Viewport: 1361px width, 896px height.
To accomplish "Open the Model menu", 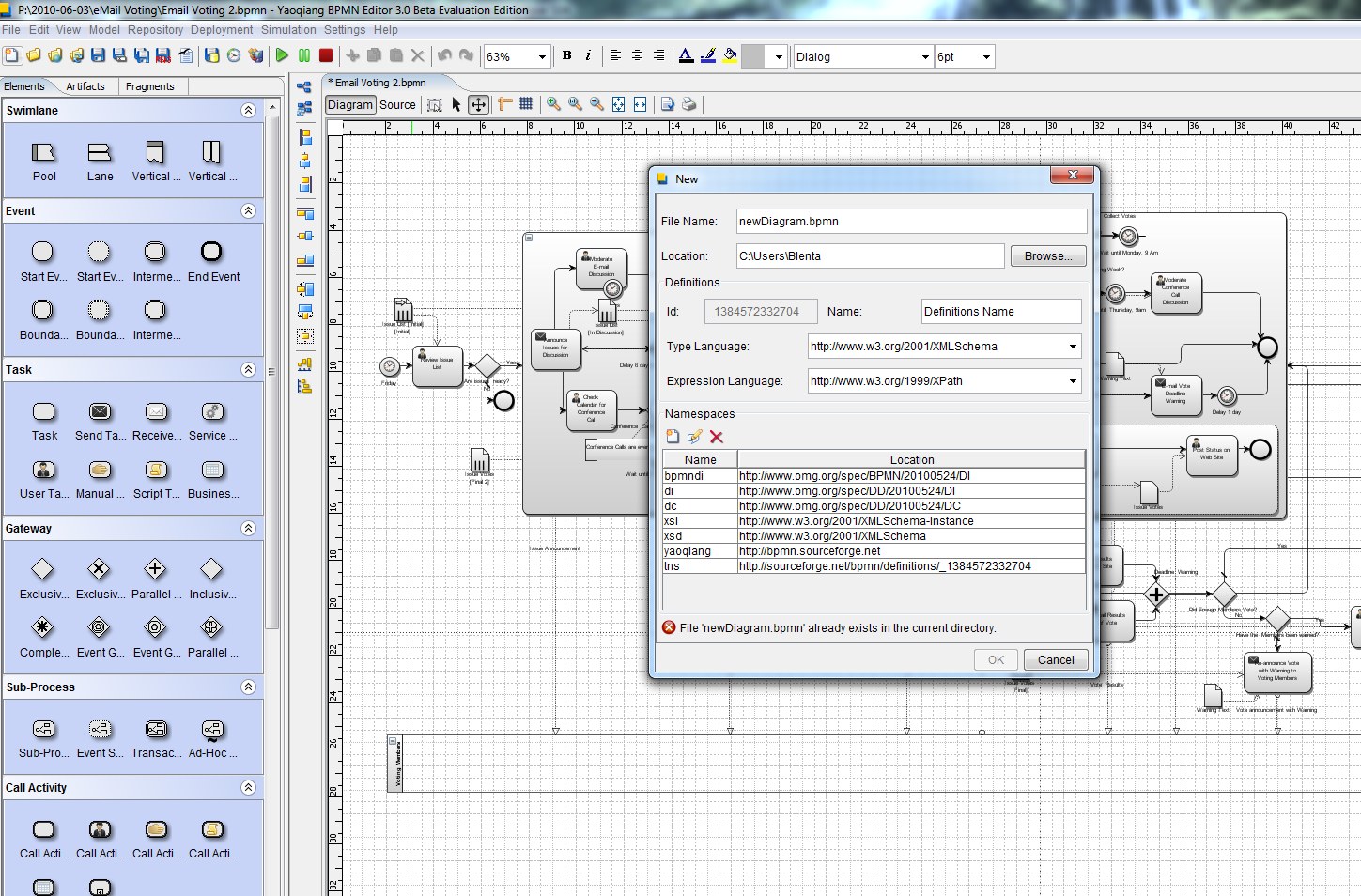I will click(104, 30).
